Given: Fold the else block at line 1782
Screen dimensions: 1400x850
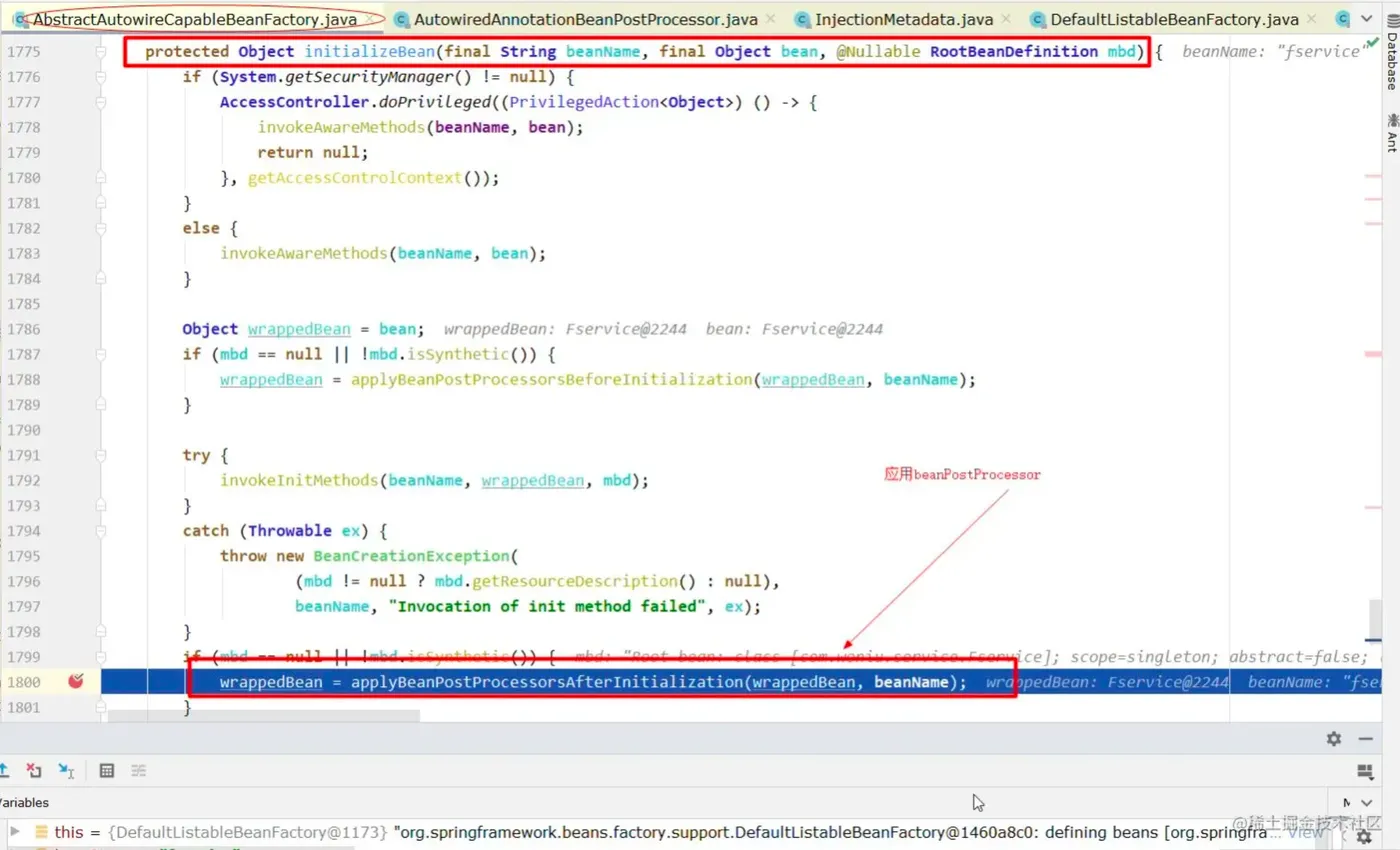Looking at the screenshot, I should click(101, 228).
